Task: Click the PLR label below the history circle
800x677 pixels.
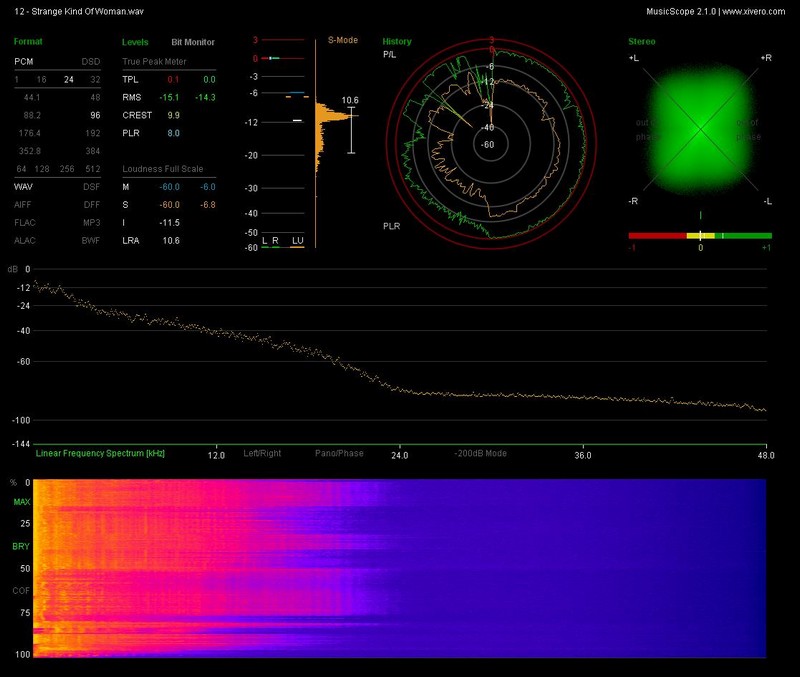Action: click(x=392, y=226)
